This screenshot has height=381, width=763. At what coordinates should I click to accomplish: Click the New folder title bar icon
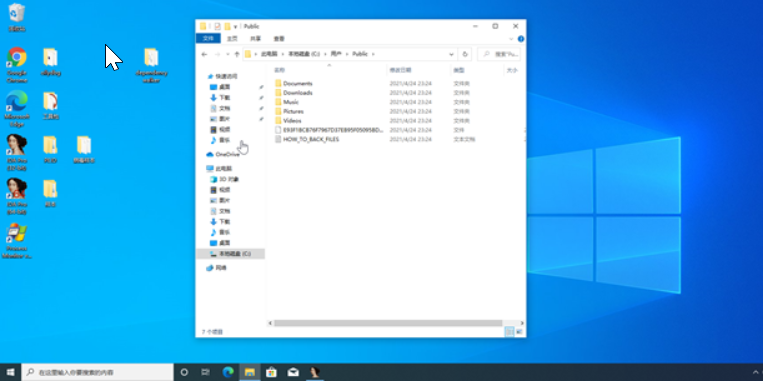(x=227, y=26)
